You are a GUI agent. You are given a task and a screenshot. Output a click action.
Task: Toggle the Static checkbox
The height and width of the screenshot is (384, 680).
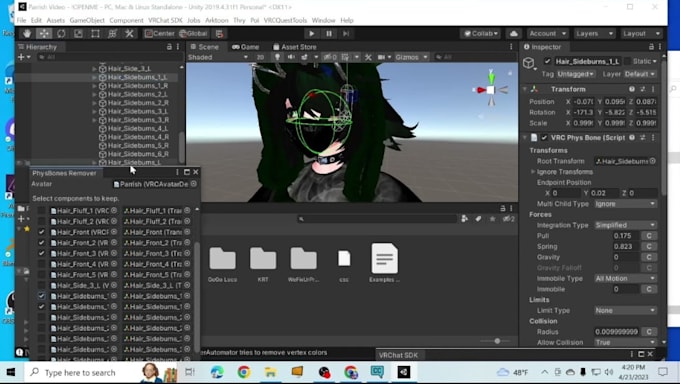627,61
